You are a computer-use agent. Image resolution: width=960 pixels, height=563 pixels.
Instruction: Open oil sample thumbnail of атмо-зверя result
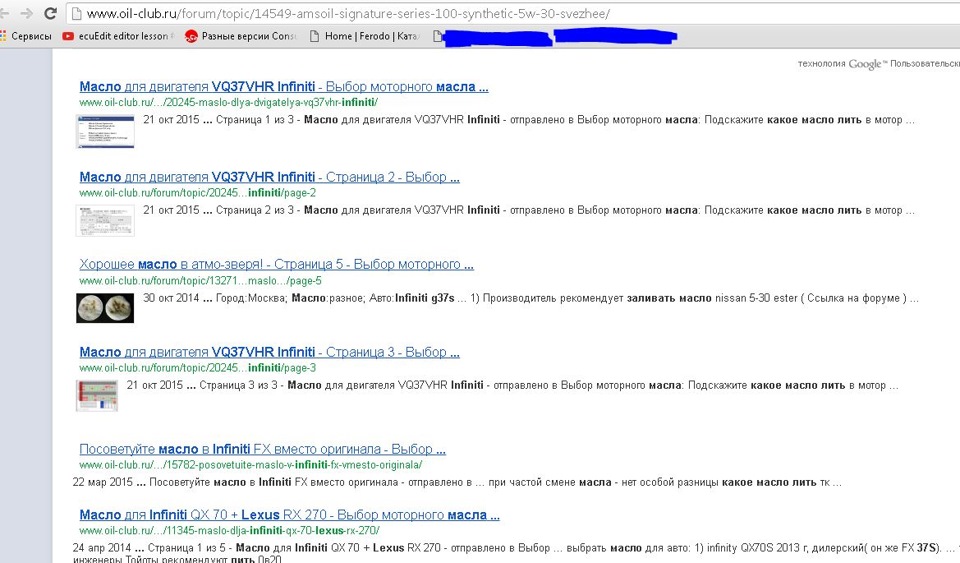pyautogui.click(x=105, y=308)
